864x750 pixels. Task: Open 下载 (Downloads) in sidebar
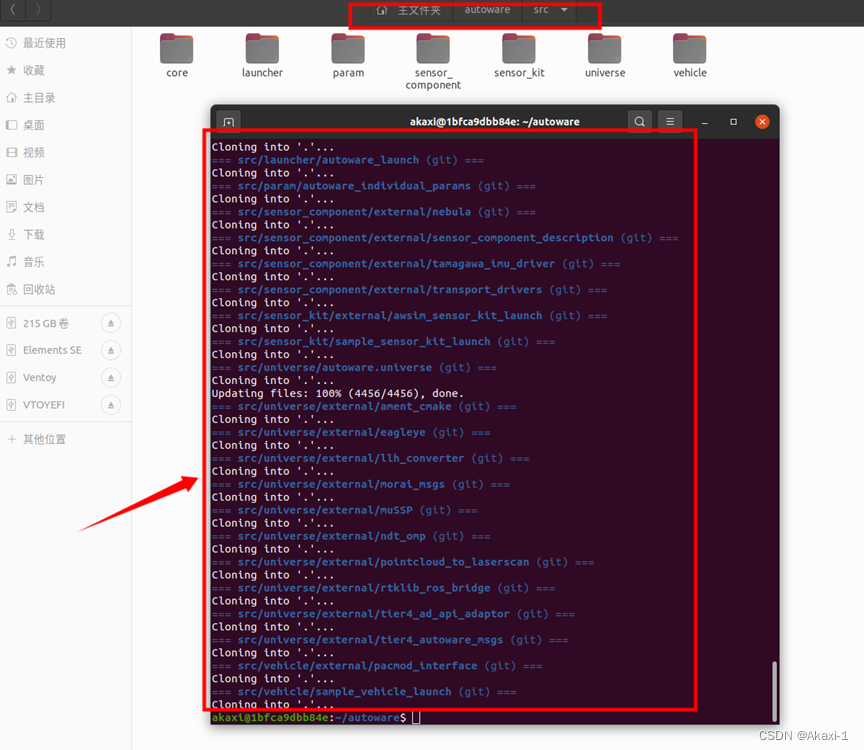tap(66, 235)
